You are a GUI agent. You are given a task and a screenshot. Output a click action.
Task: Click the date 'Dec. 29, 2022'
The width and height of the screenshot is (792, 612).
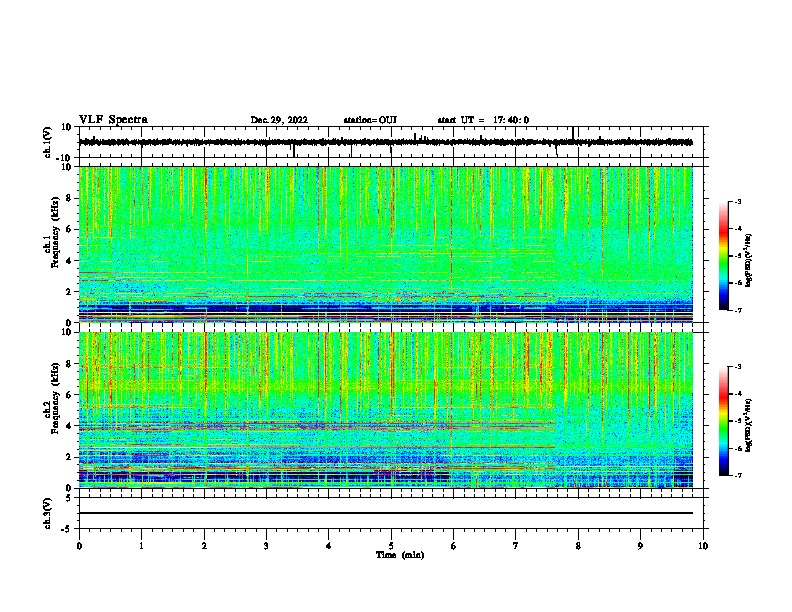(279, 120)
